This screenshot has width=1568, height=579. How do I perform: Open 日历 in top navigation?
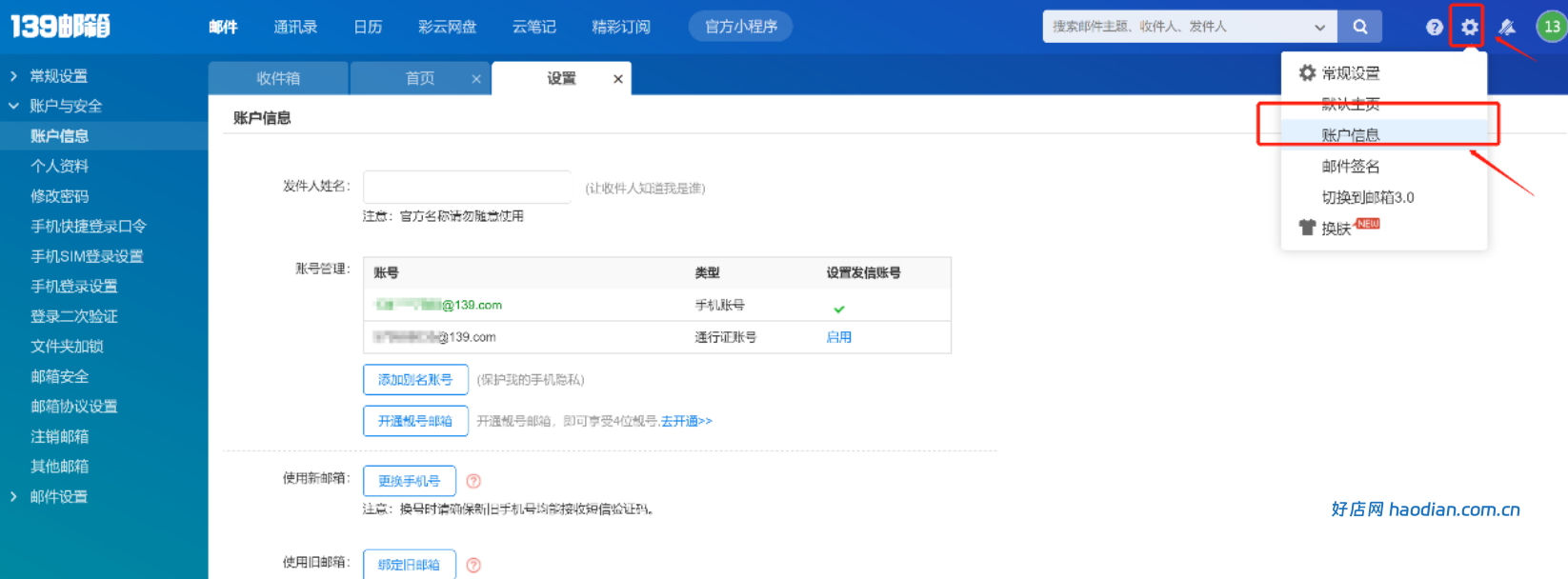[368, 27]
